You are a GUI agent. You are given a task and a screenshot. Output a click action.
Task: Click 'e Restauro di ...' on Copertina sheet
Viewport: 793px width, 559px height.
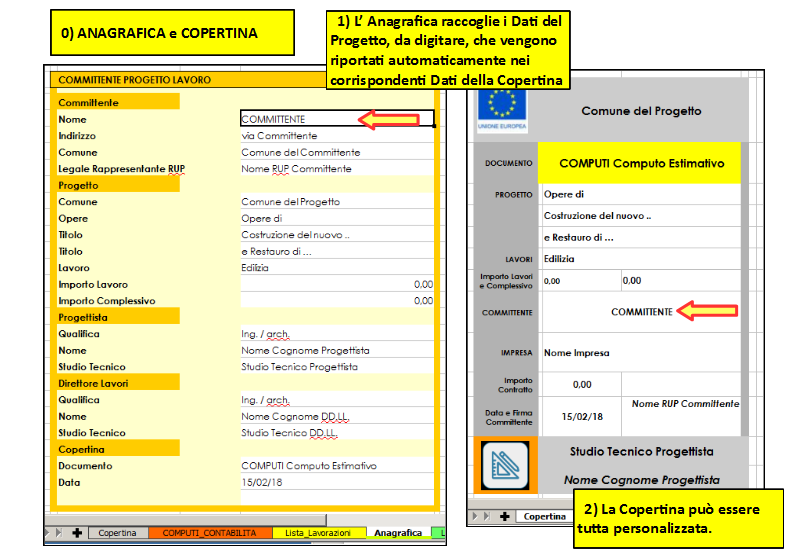641,237
